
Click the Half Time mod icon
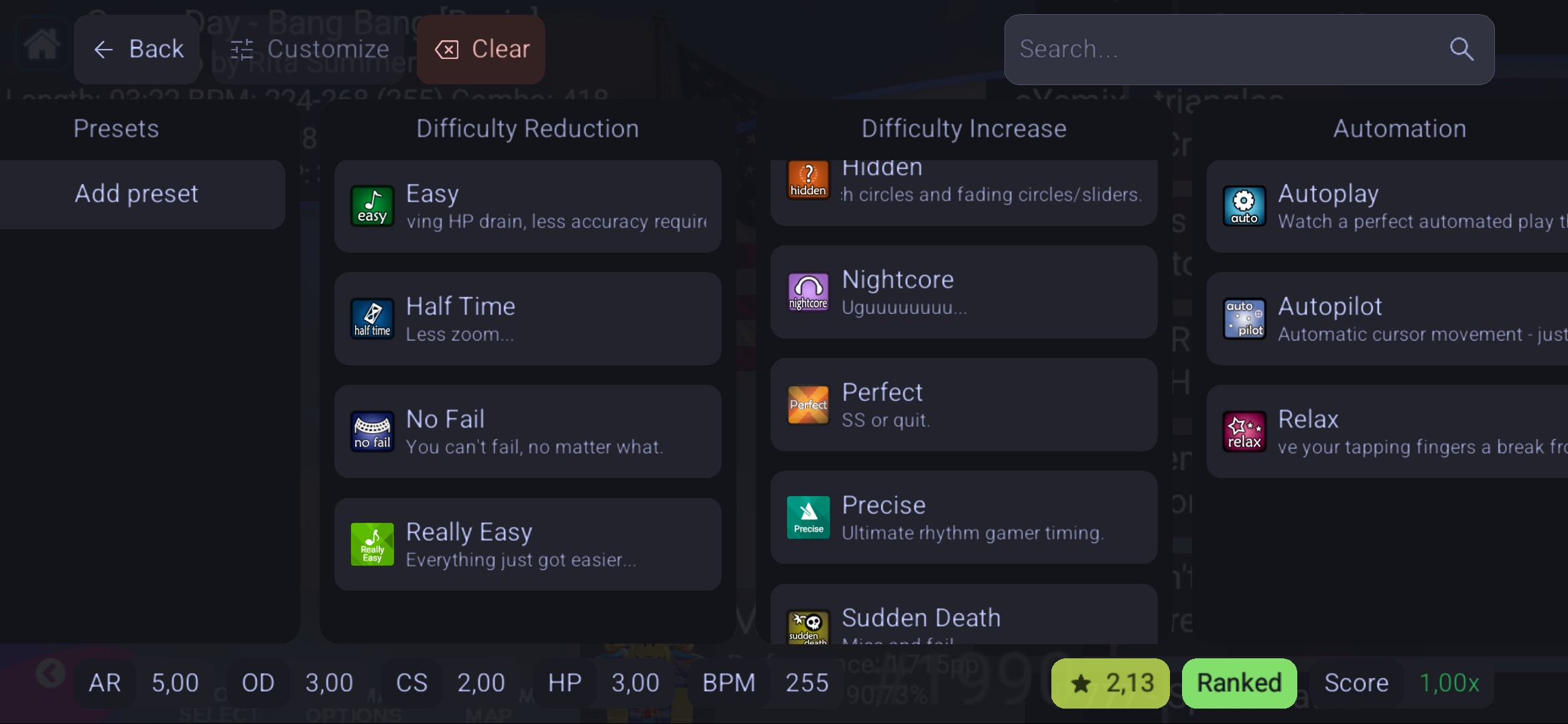[372, 319]
